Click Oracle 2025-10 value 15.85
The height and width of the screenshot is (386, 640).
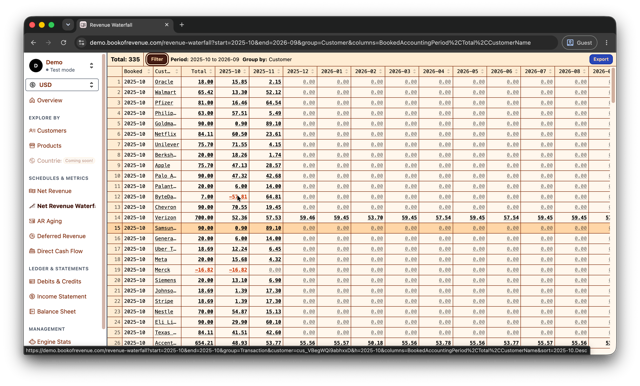click(239, 82)
